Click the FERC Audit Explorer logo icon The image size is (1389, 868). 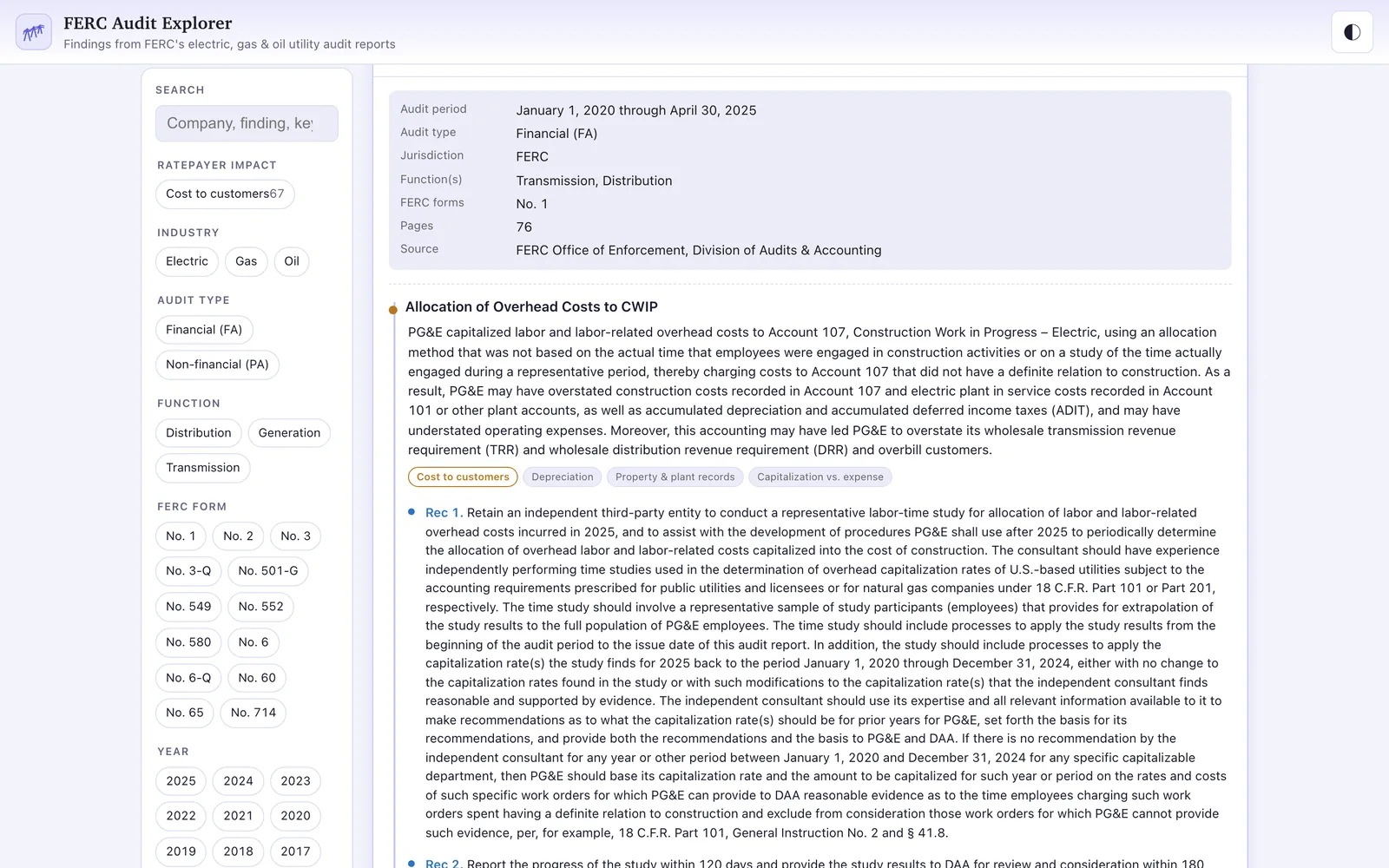(34, 32)
